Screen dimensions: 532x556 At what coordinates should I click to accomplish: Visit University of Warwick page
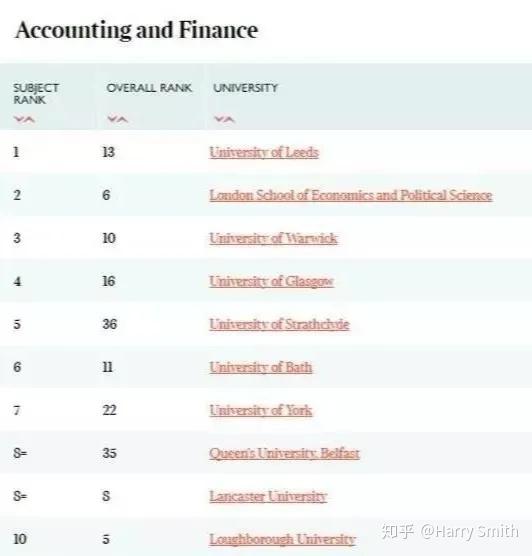point(273,238)
